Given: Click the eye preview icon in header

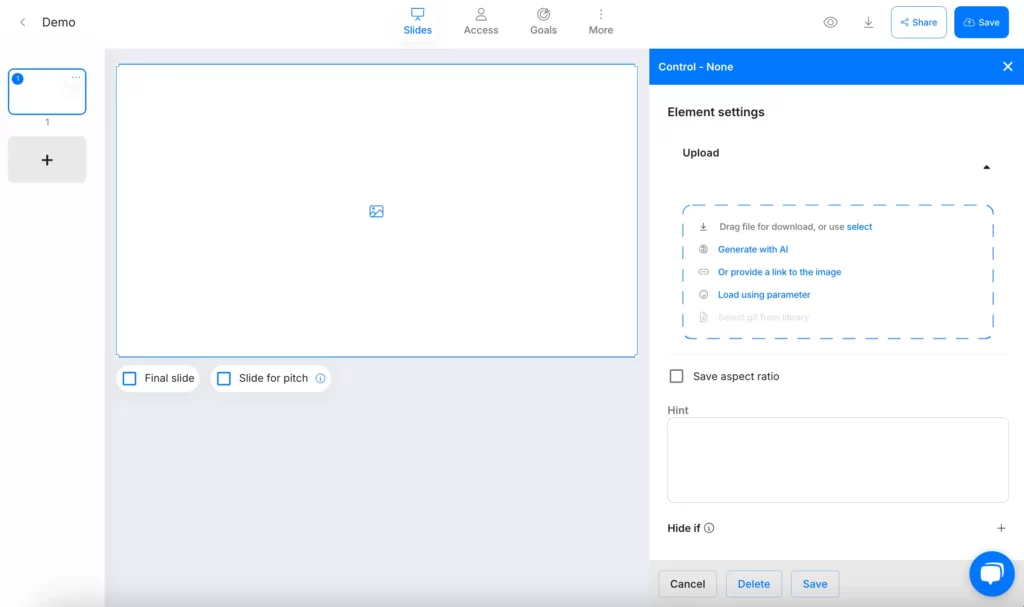Looking at the screenshot, I should [x=830, y=22].
